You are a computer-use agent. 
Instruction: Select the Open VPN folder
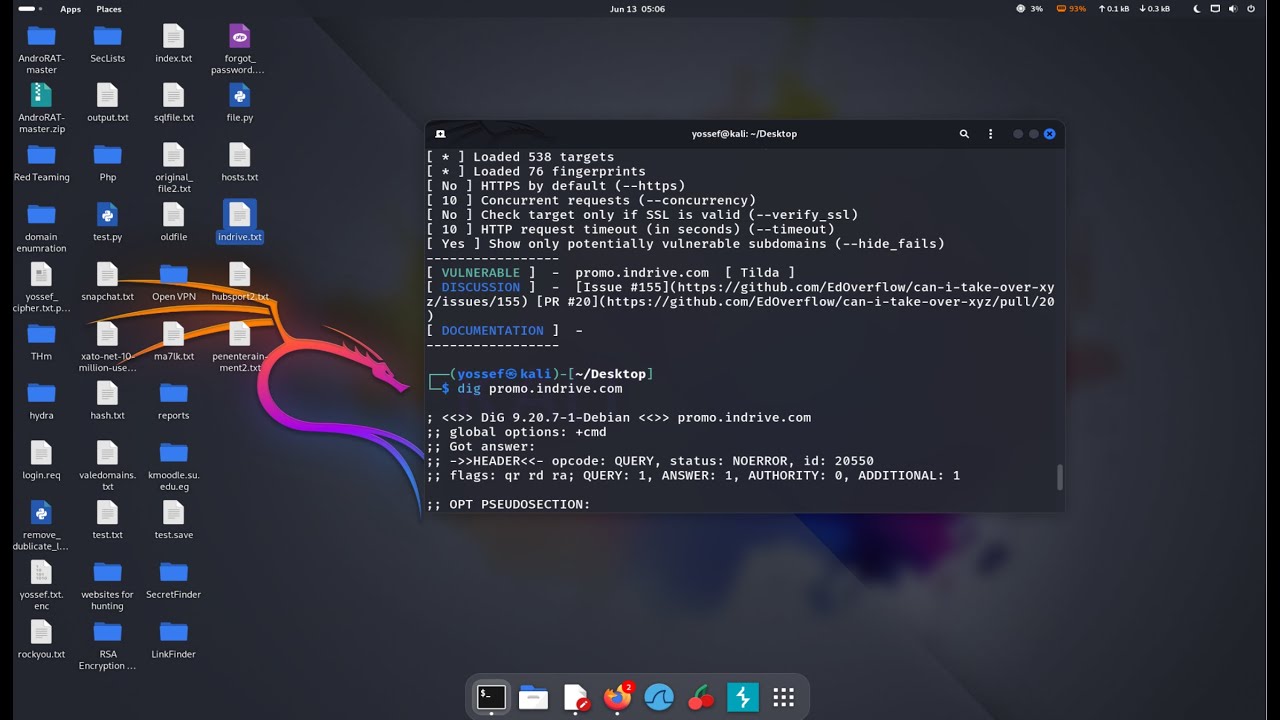pyautogui.click(x=173, y=283)
